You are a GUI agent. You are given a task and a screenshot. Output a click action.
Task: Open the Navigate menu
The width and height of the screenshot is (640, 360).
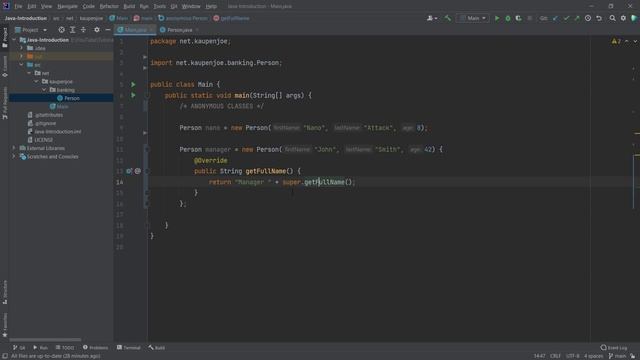[67, 7]
